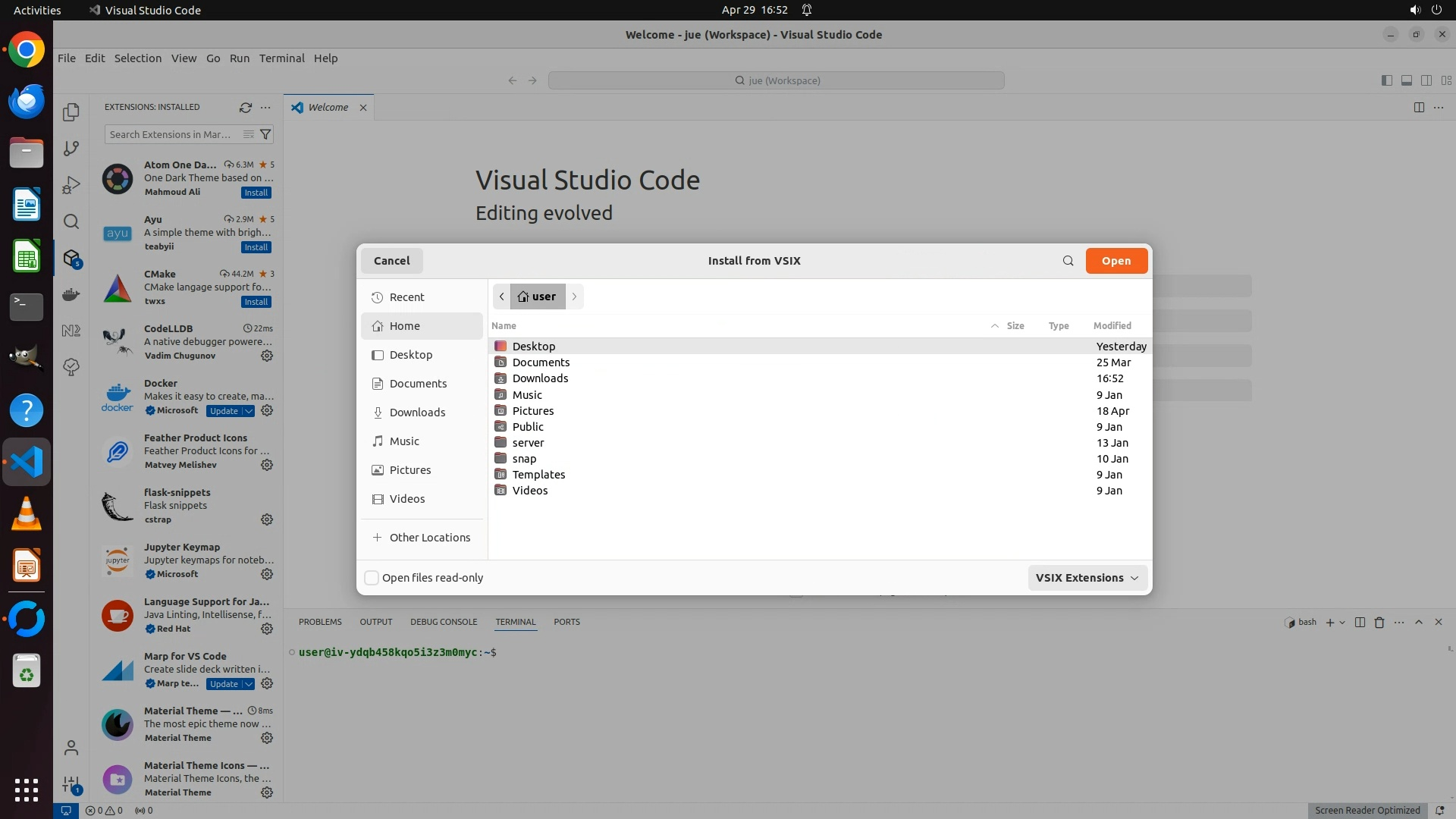Open the VSIX Extensions file filter dropdown
This screenshot has height=819, width=1456.
1087,578
